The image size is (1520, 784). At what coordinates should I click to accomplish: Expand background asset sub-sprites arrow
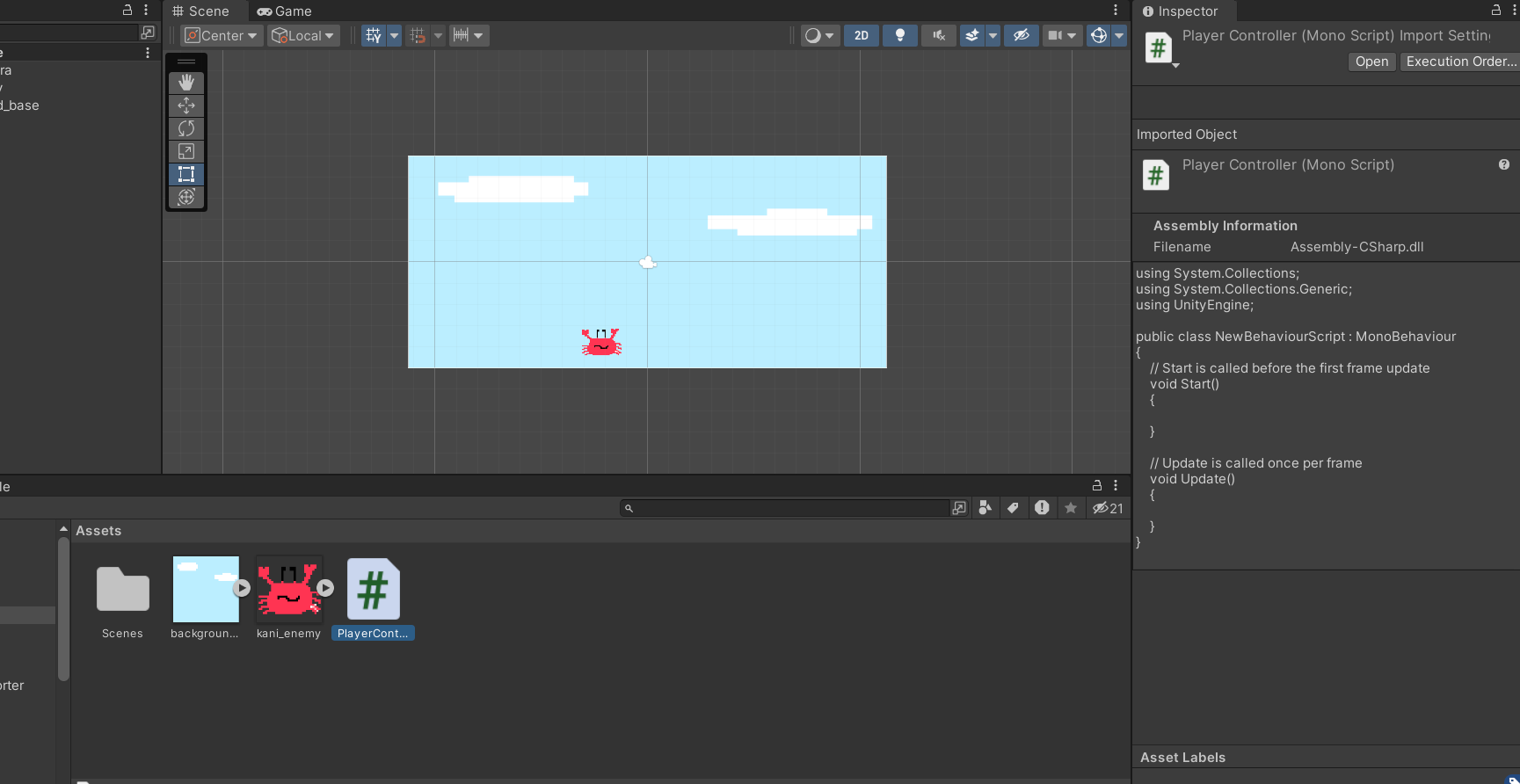point(242,588)
